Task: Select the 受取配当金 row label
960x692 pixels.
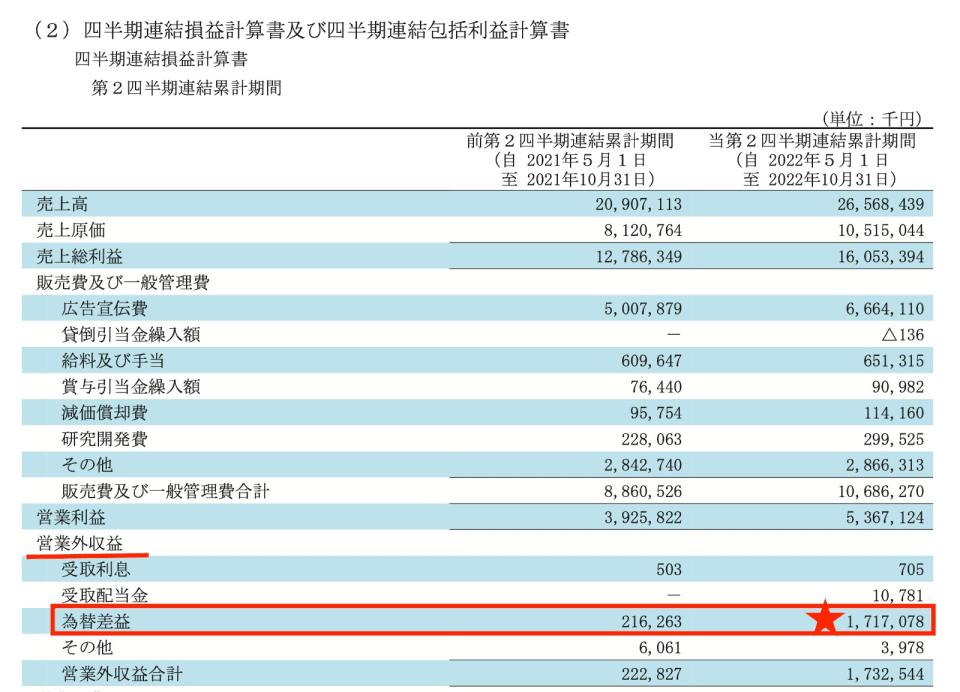Action: pos(104,596)
